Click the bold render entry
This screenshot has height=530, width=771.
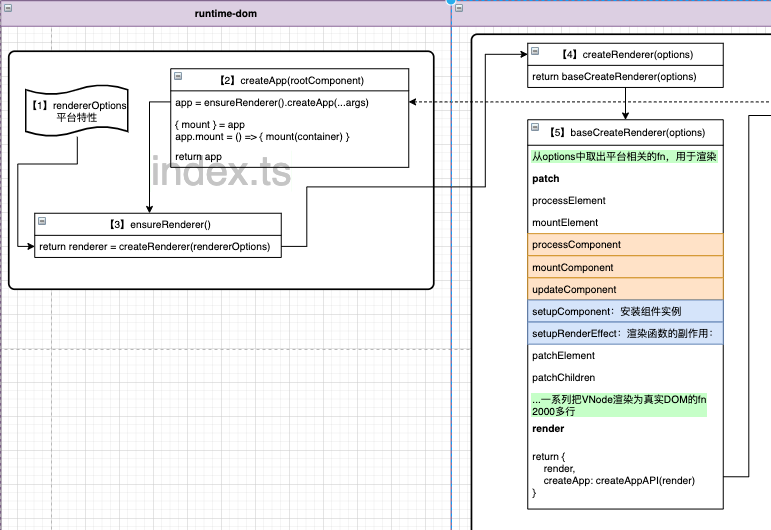pyautogui.click(x=548, y=428)
